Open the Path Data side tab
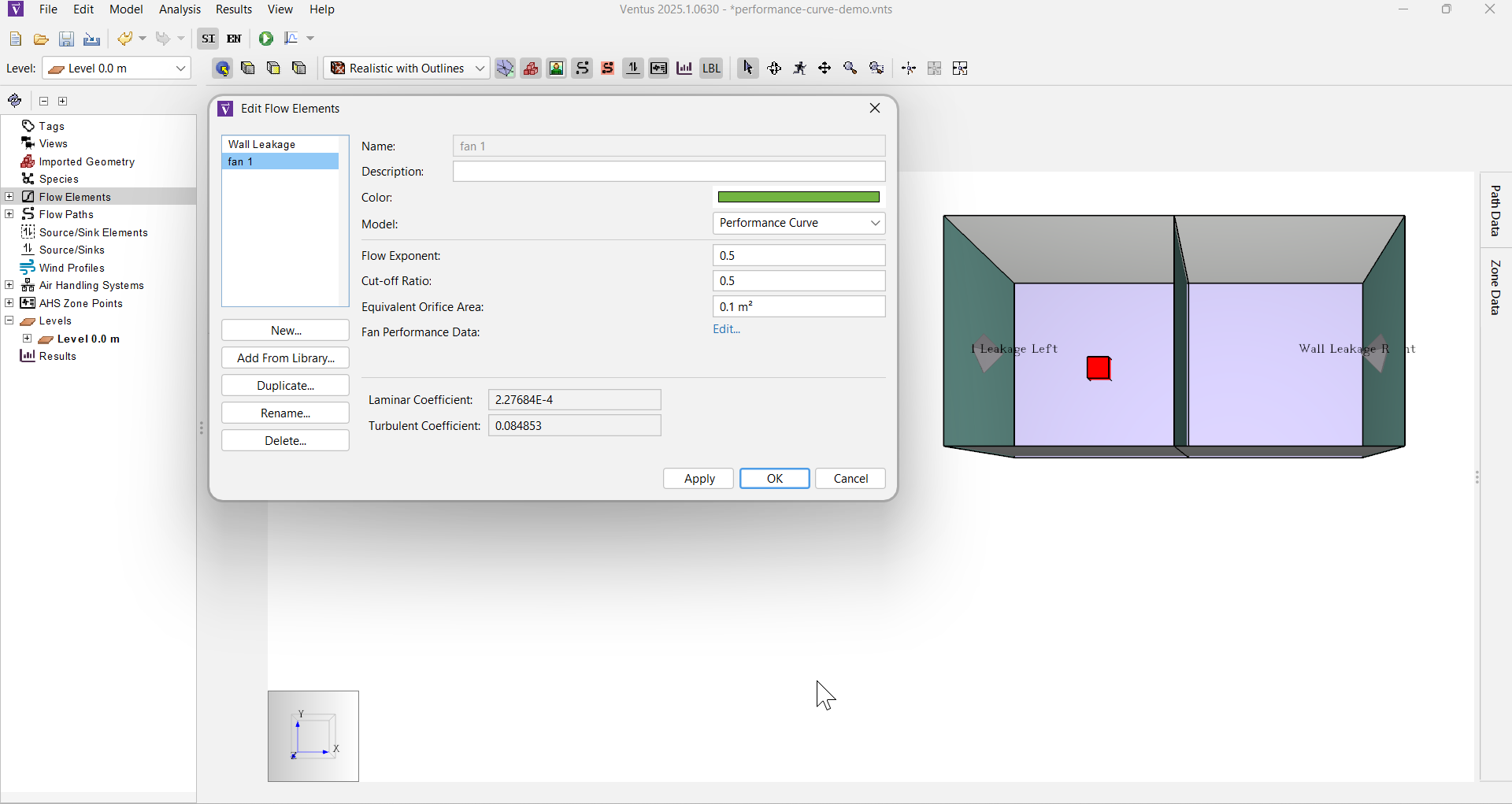The height and width of the screenshot is (804, 1512). point(1495,210)
